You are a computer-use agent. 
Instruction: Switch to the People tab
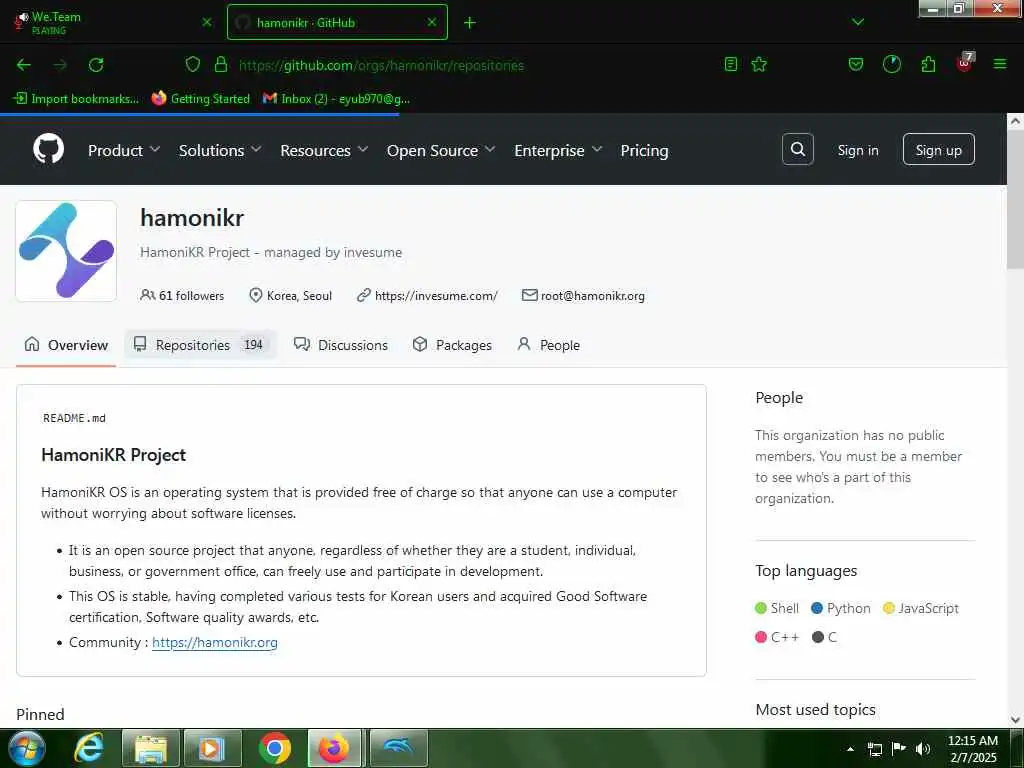pos(549,345)
